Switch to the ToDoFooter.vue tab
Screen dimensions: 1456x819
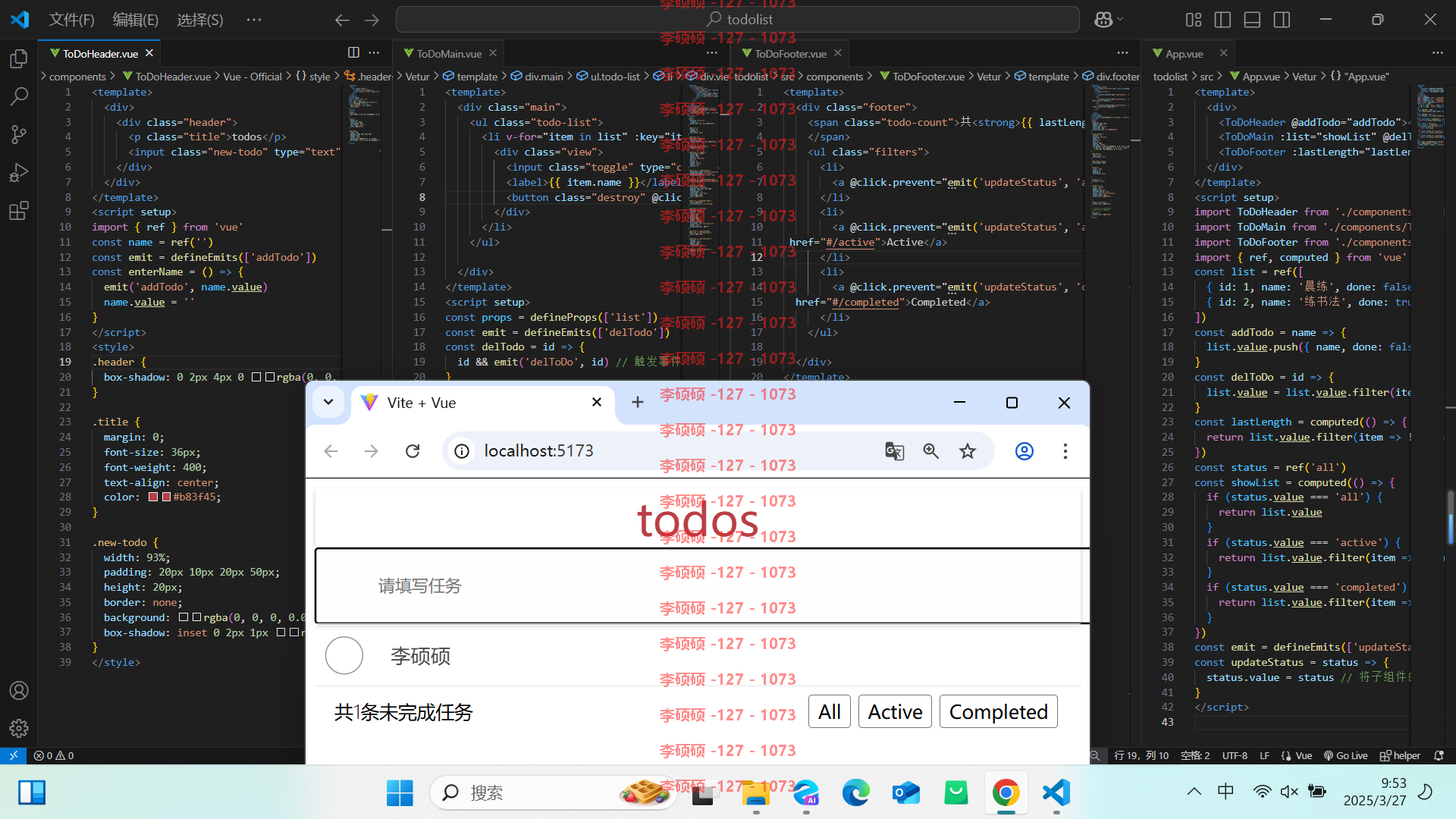pyautogui.click(x=790, y=53)
